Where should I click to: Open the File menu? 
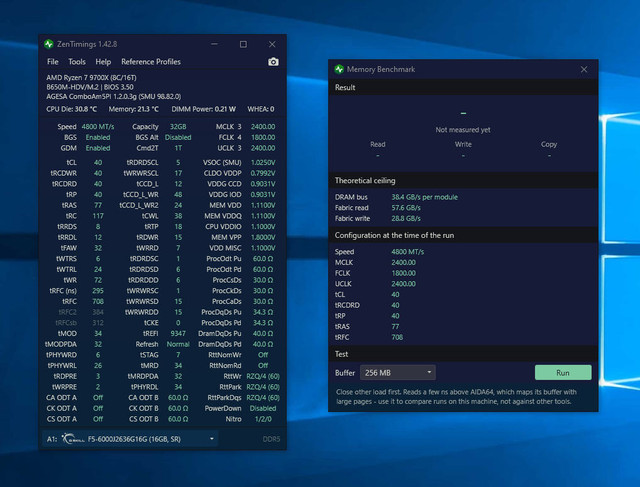pyautogui.click(x=53, y=62)
